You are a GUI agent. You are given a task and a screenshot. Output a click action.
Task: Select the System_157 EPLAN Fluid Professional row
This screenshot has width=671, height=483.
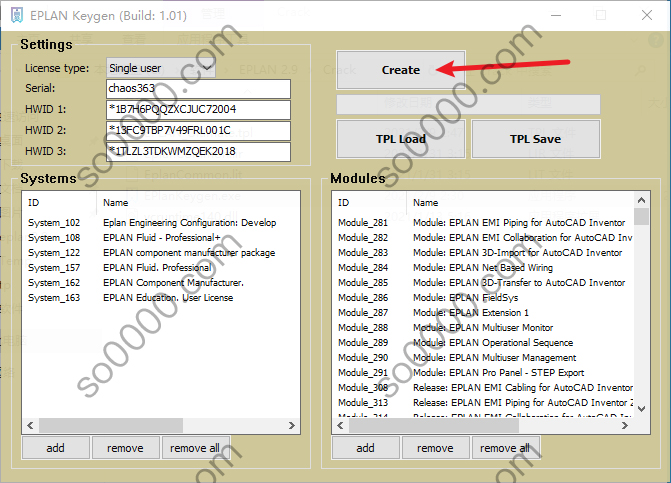[x=161, y=268]
